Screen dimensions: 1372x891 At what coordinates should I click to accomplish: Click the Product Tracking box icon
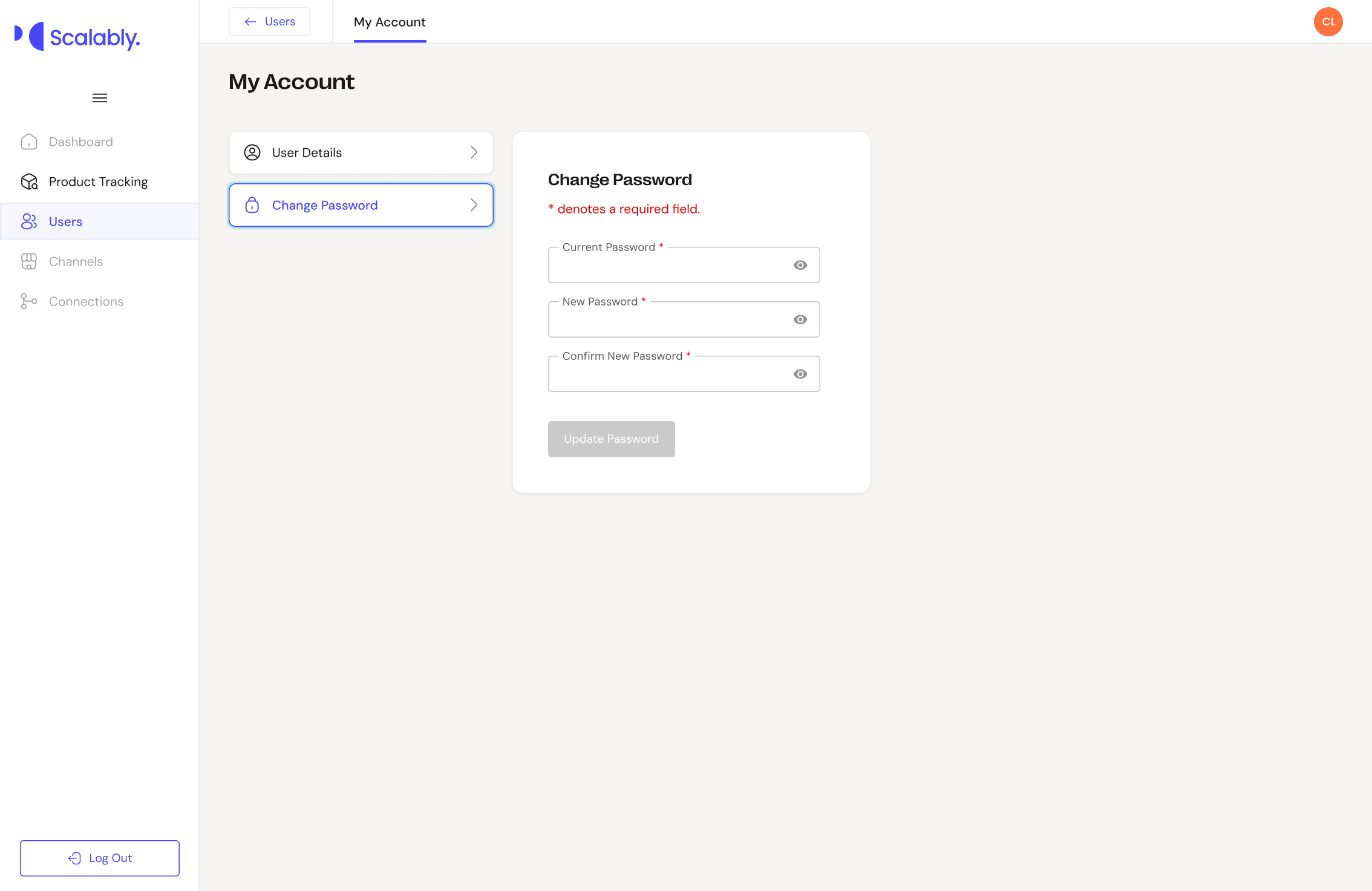29,181
